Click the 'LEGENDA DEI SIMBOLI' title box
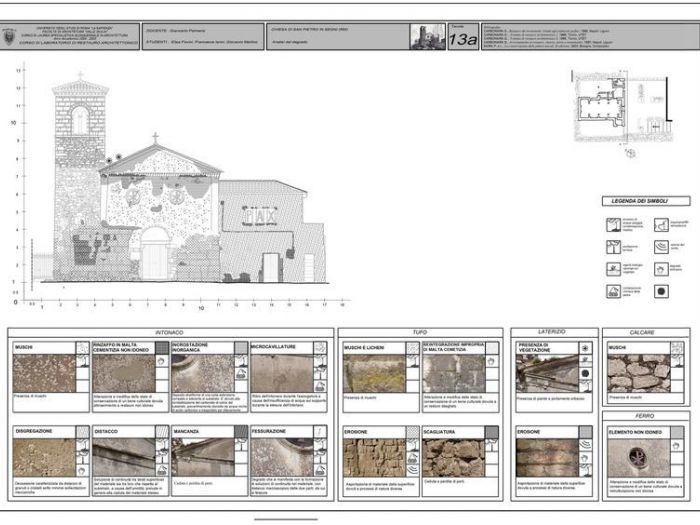 point(646,201)
